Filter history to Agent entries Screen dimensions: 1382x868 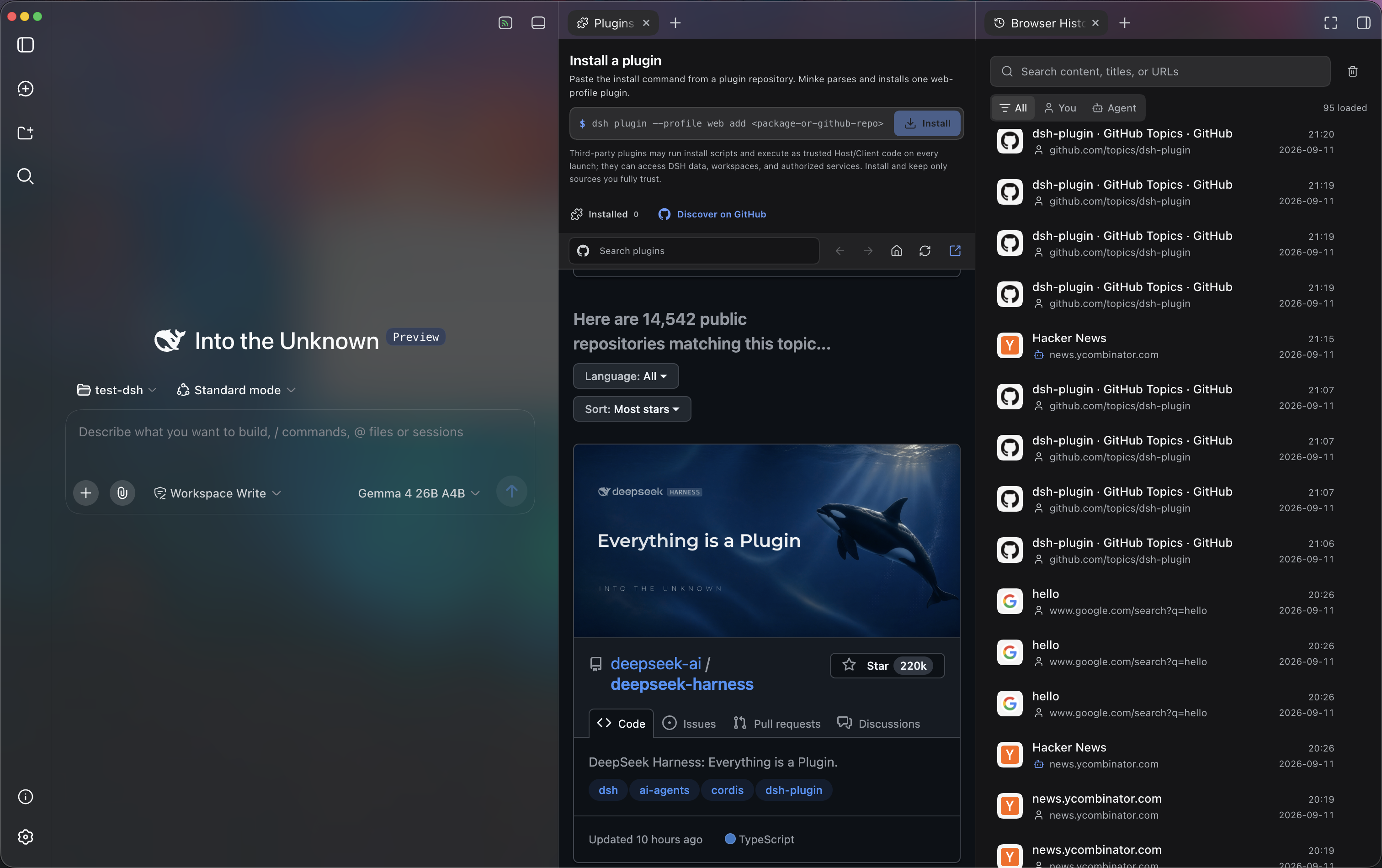(x=1114, y=108)
